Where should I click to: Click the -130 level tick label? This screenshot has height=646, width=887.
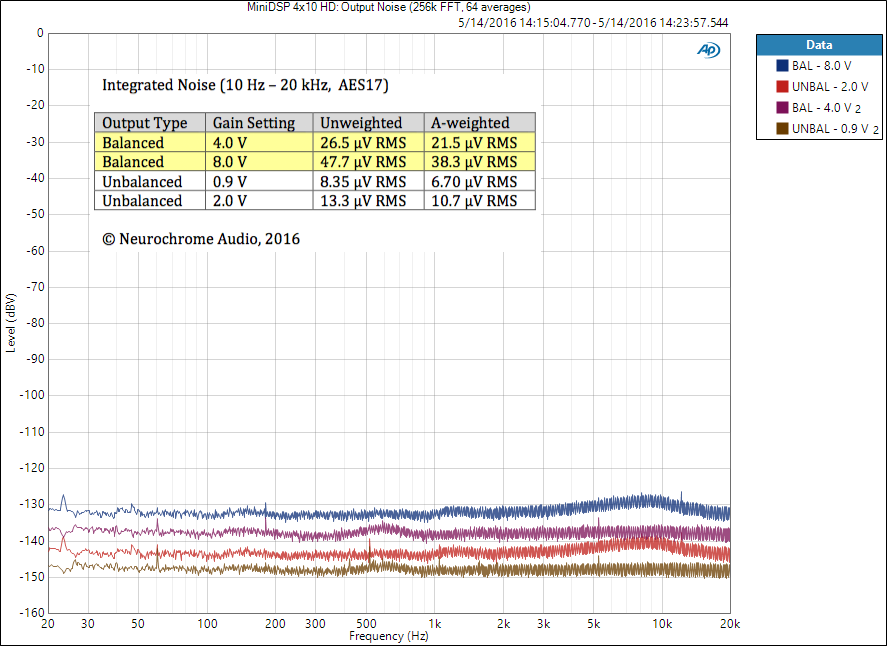click(32, 504)
